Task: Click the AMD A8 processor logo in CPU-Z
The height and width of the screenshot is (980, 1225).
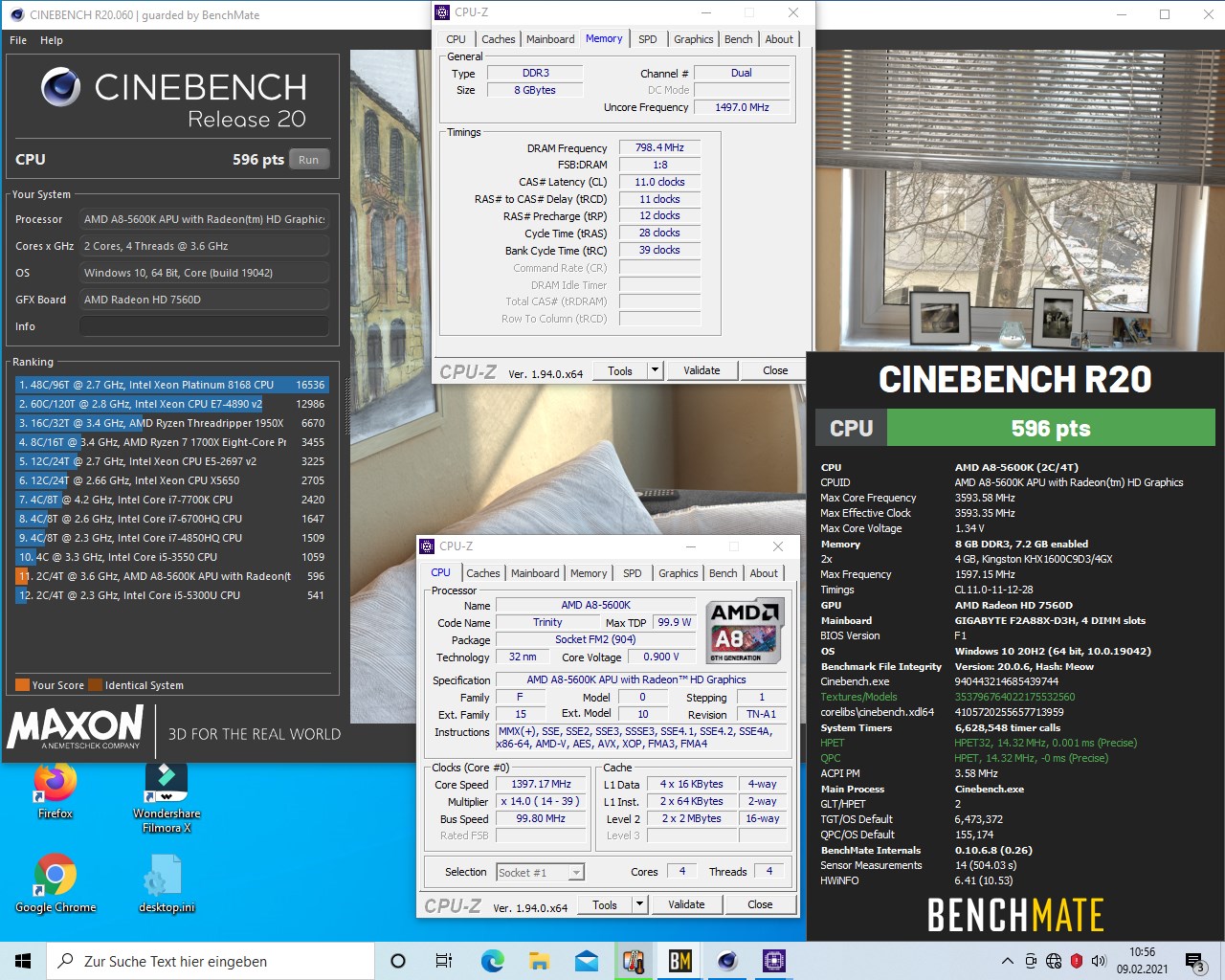Action: coord(744,631)
